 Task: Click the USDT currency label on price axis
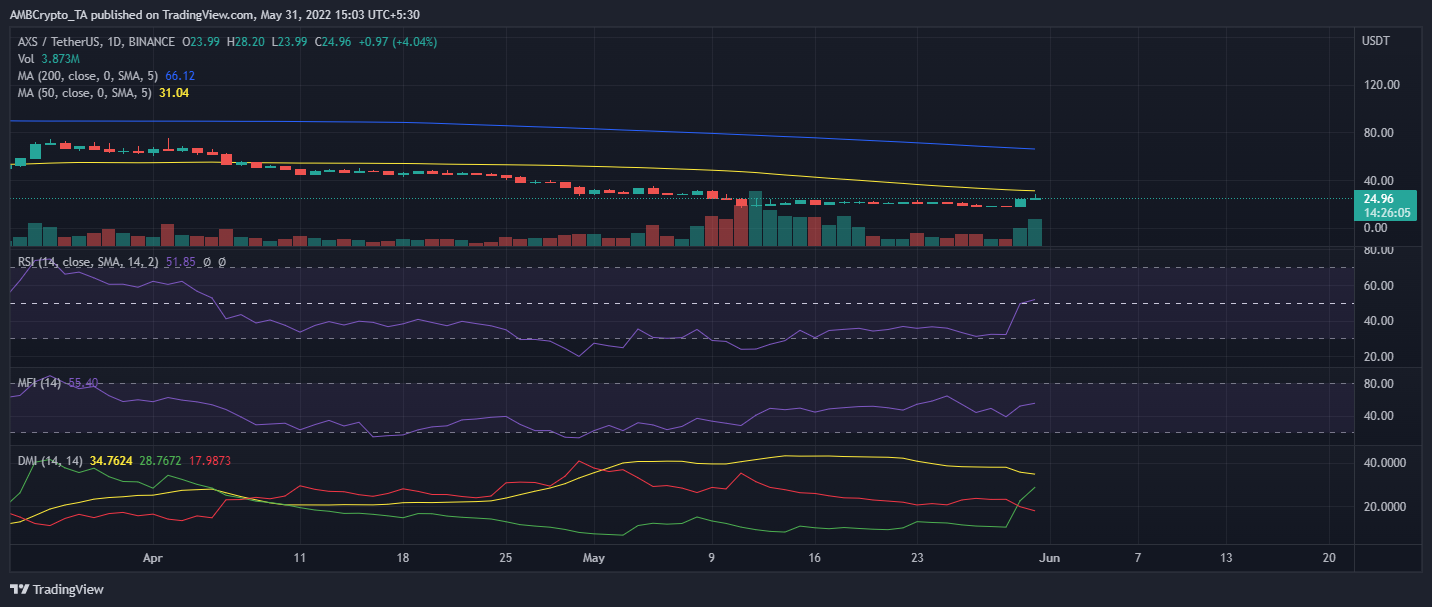(1376, 40)
